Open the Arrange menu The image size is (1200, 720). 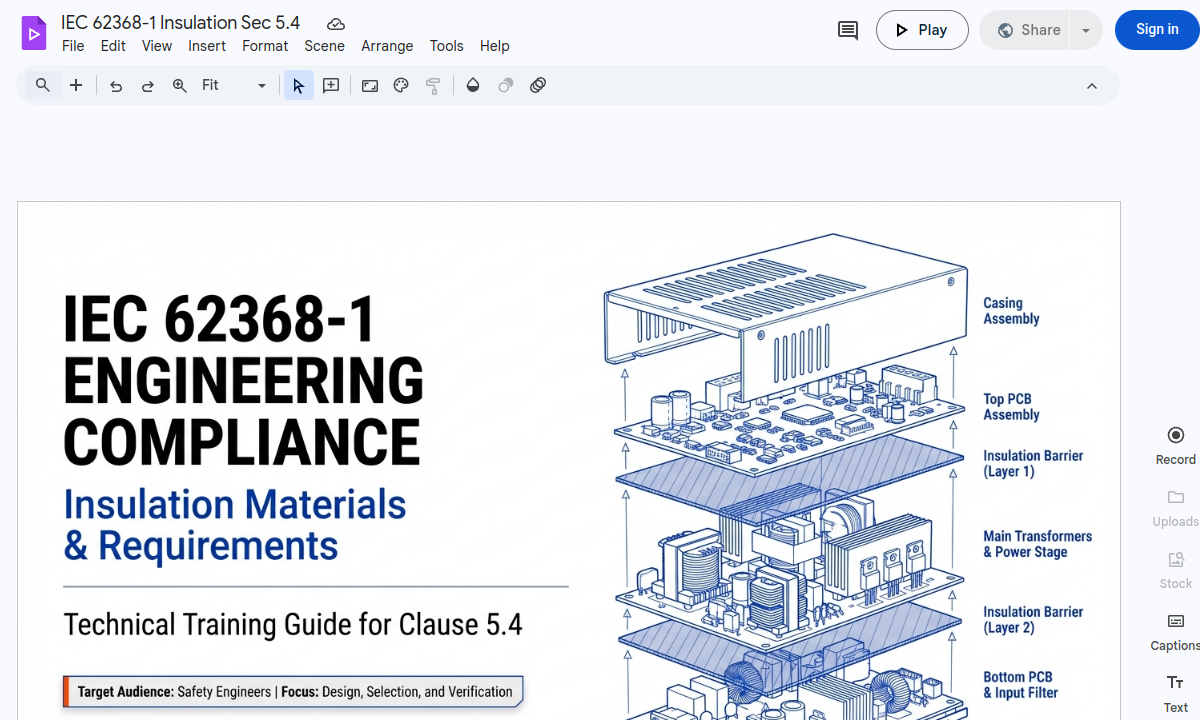click(x=387, y=46)
